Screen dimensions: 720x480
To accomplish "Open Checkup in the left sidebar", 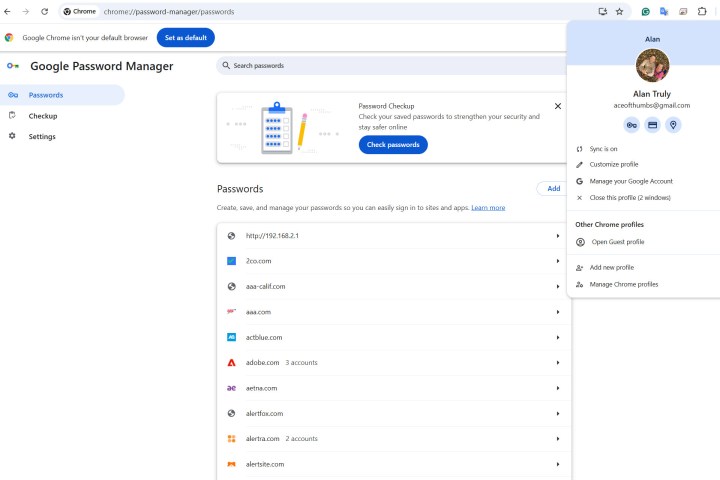I will pos(43,116).
